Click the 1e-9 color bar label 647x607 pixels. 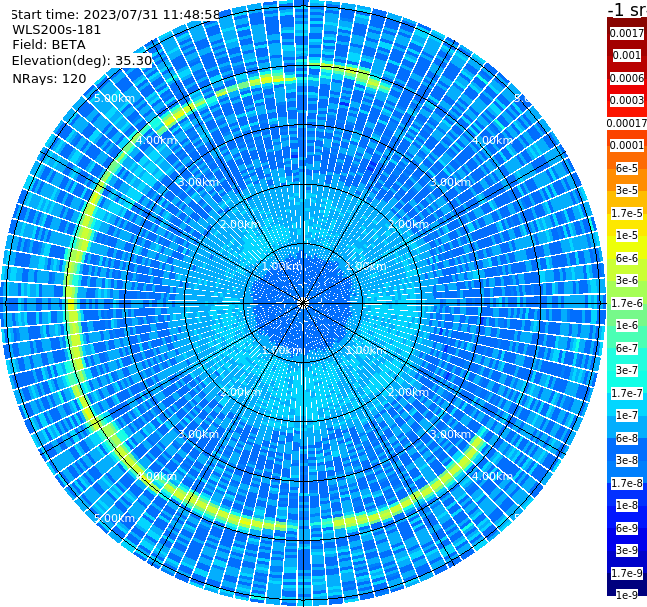(x=627, y=595)
